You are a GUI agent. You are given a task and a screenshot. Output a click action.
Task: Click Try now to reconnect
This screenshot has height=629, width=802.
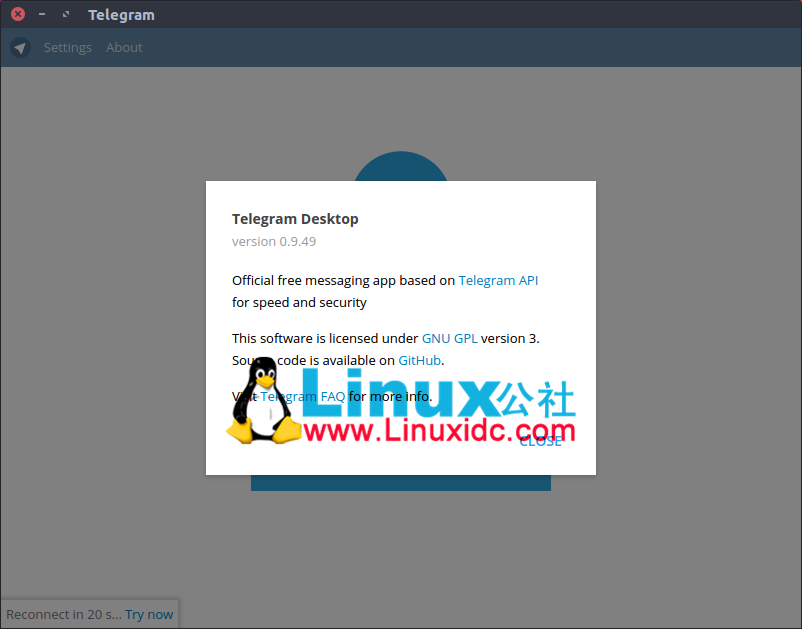tap(149, 614)
